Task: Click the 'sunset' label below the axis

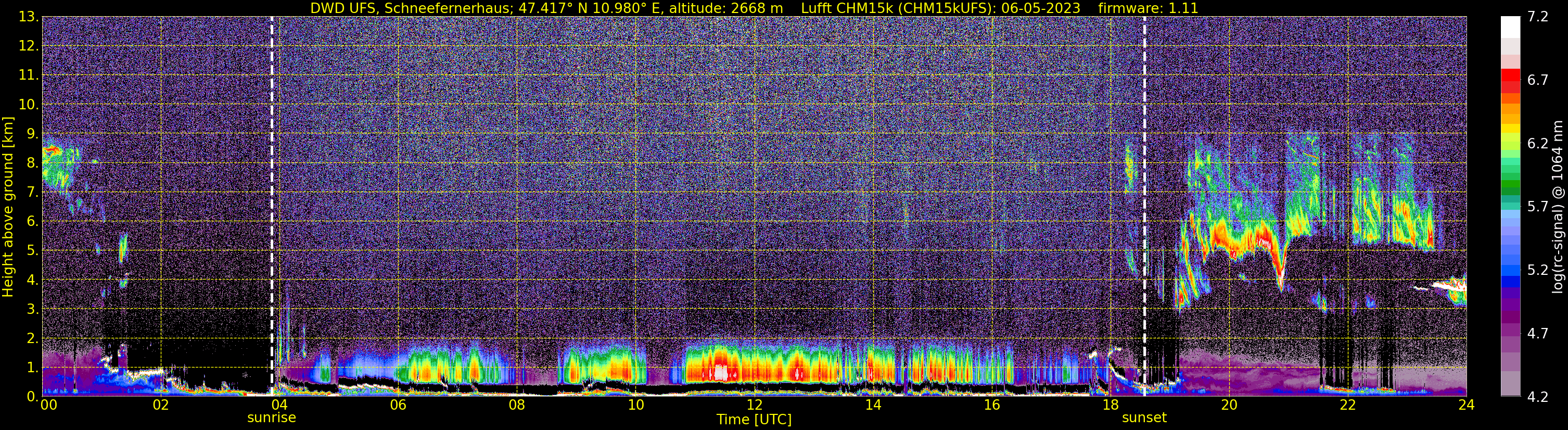Action: (x=1144, y=418)
